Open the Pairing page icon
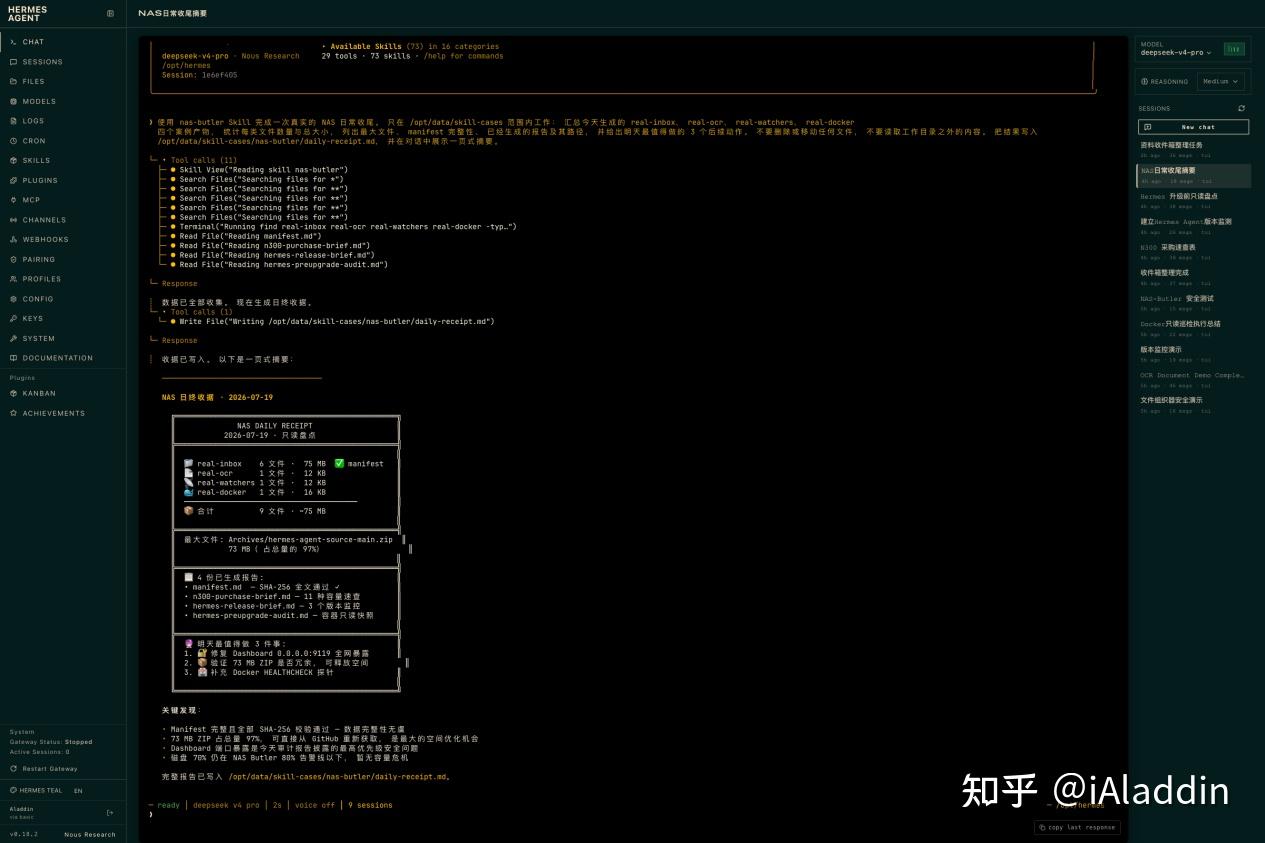Viewport: 1265px width, 843px height. (x=13, y=259)
